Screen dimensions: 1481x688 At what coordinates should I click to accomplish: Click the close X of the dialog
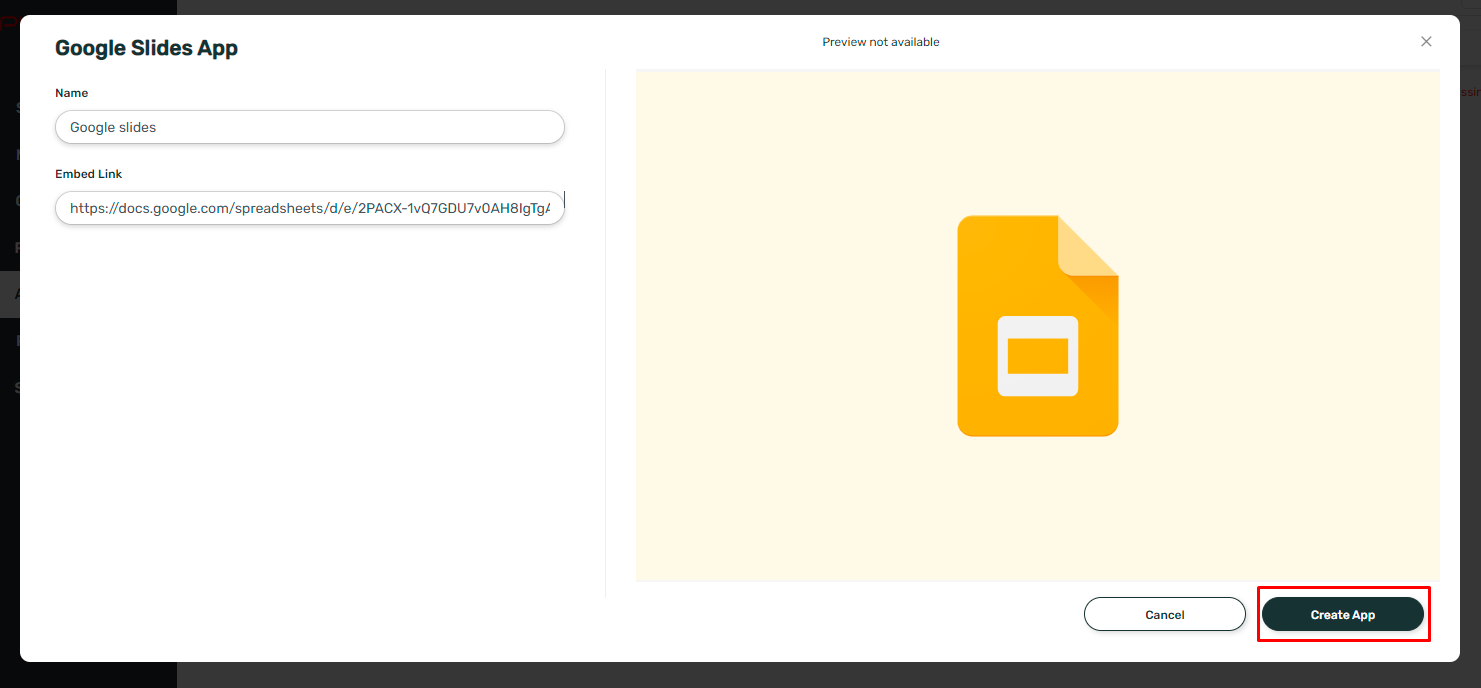point(1426,41)
